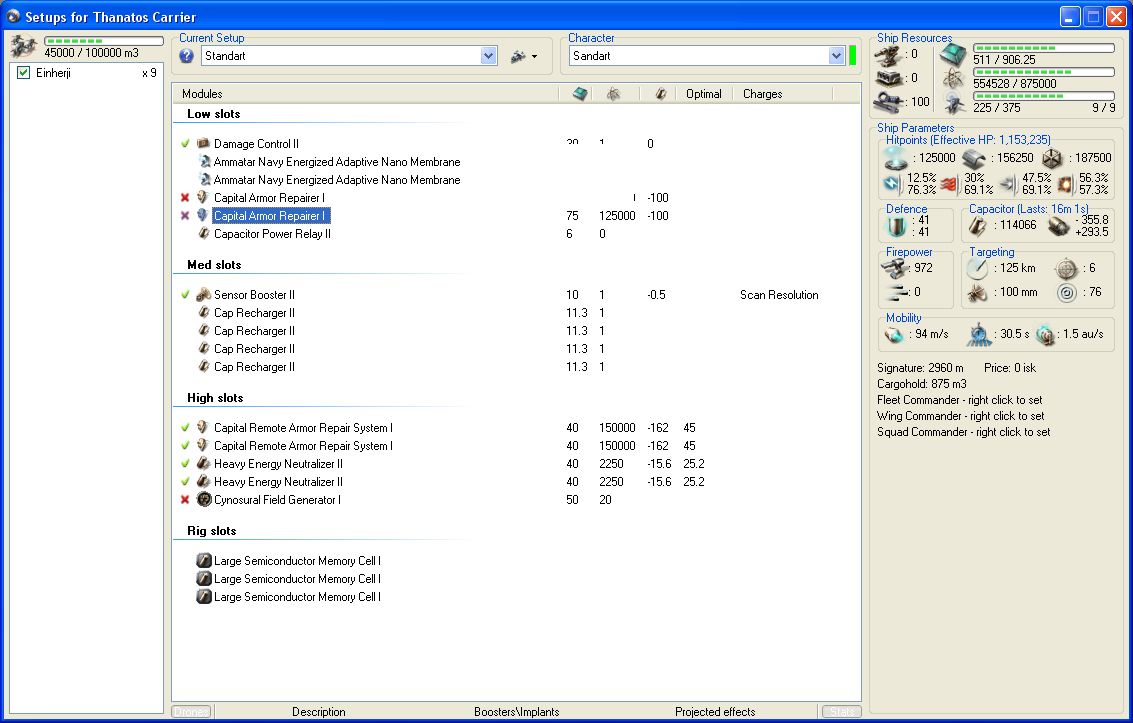This screenshot has height=723, width=1133.
Task: Switch to the Projected effects tab
Action: (x=715, y=711)
